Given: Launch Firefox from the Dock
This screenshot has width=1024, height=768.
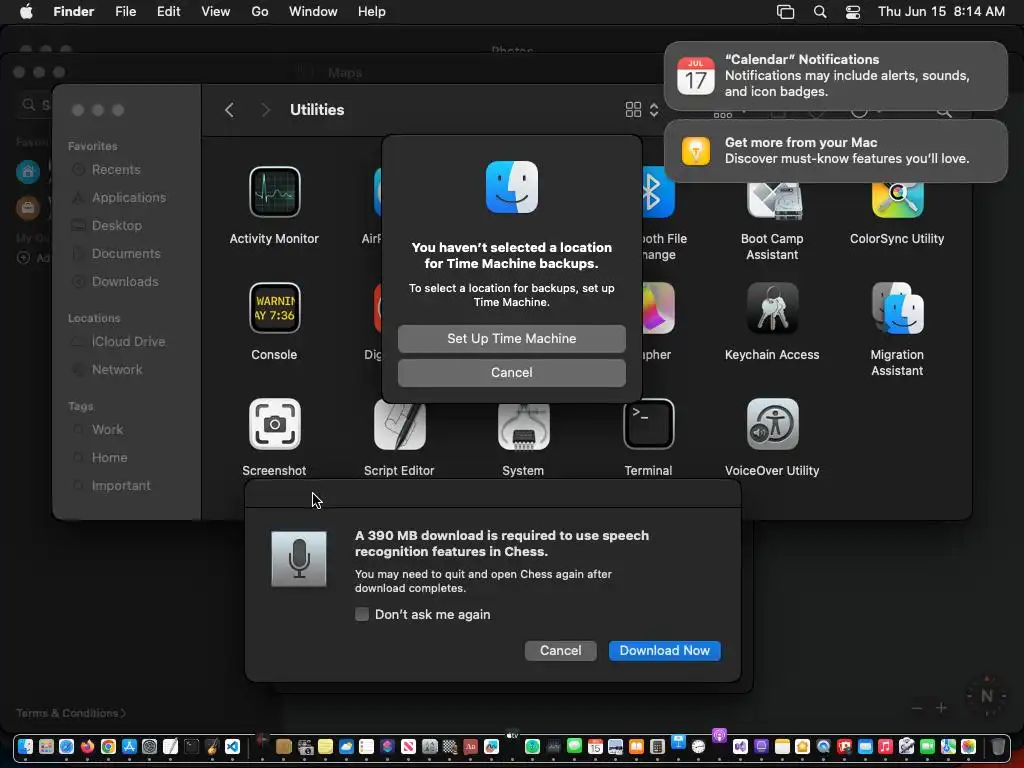Looking at the screenshot, I should pos(88,746).
